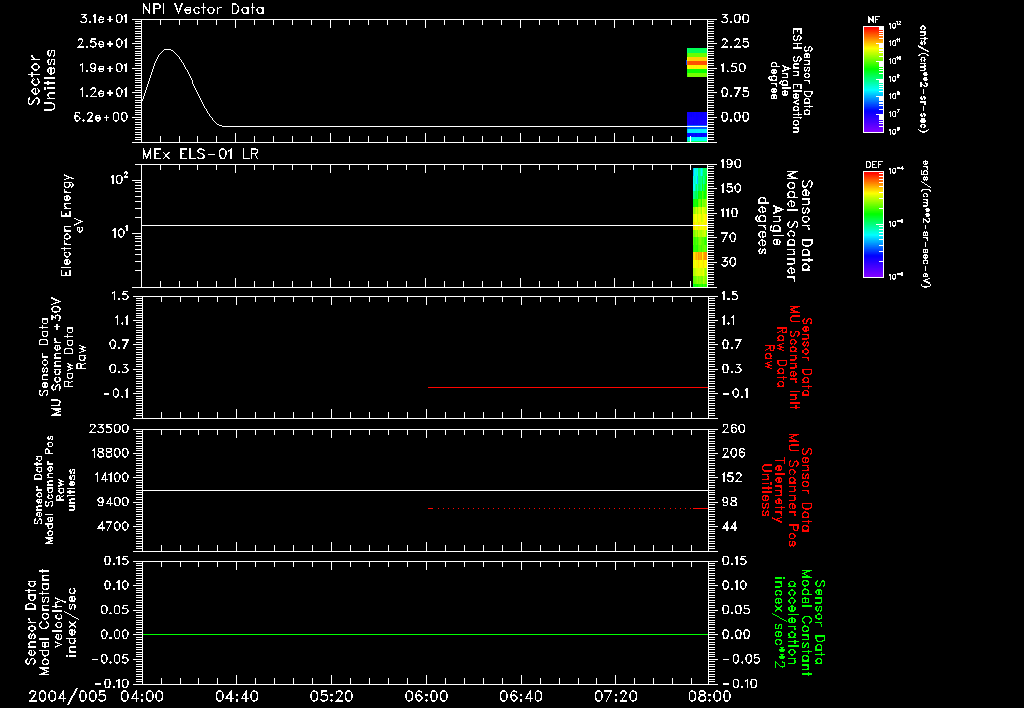Click the '04:00' time axis label
This screenshot has width=1024, height=708.
click(142, 696)
